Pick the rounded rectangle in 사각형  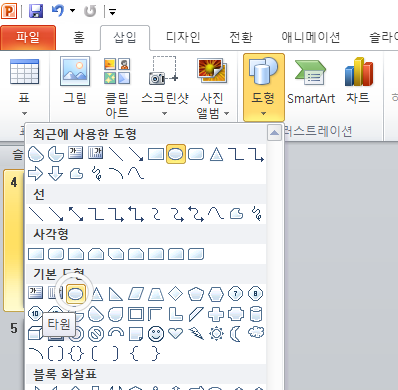[56, 254]
